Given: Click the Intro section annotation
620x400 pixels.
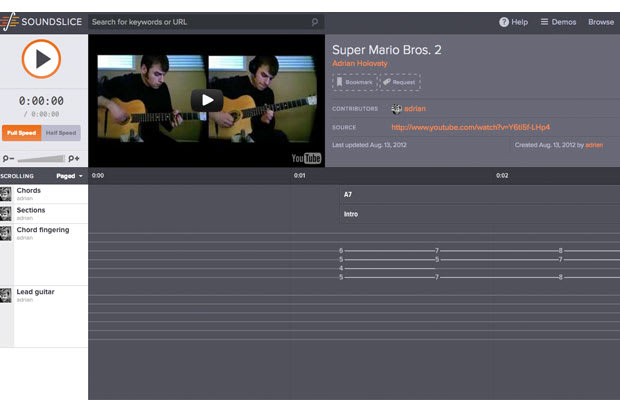Looking at the screenshot, I should tap(351, 214).
